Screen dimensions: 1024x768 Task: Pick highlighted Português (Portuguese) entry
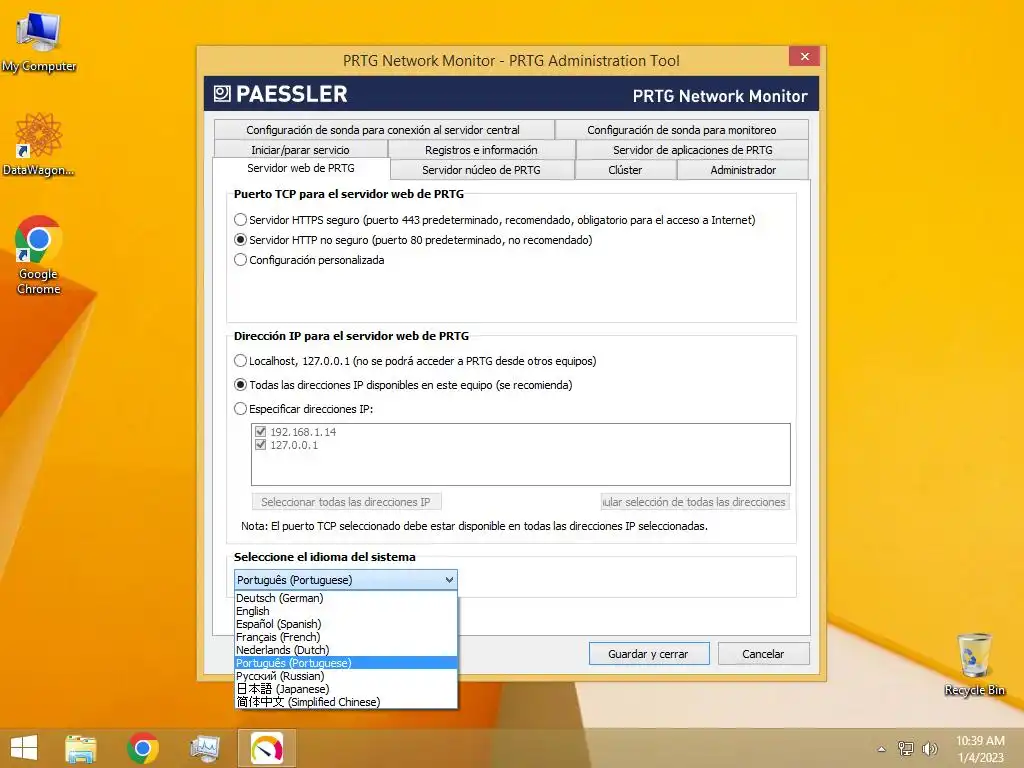pos(345,663)
